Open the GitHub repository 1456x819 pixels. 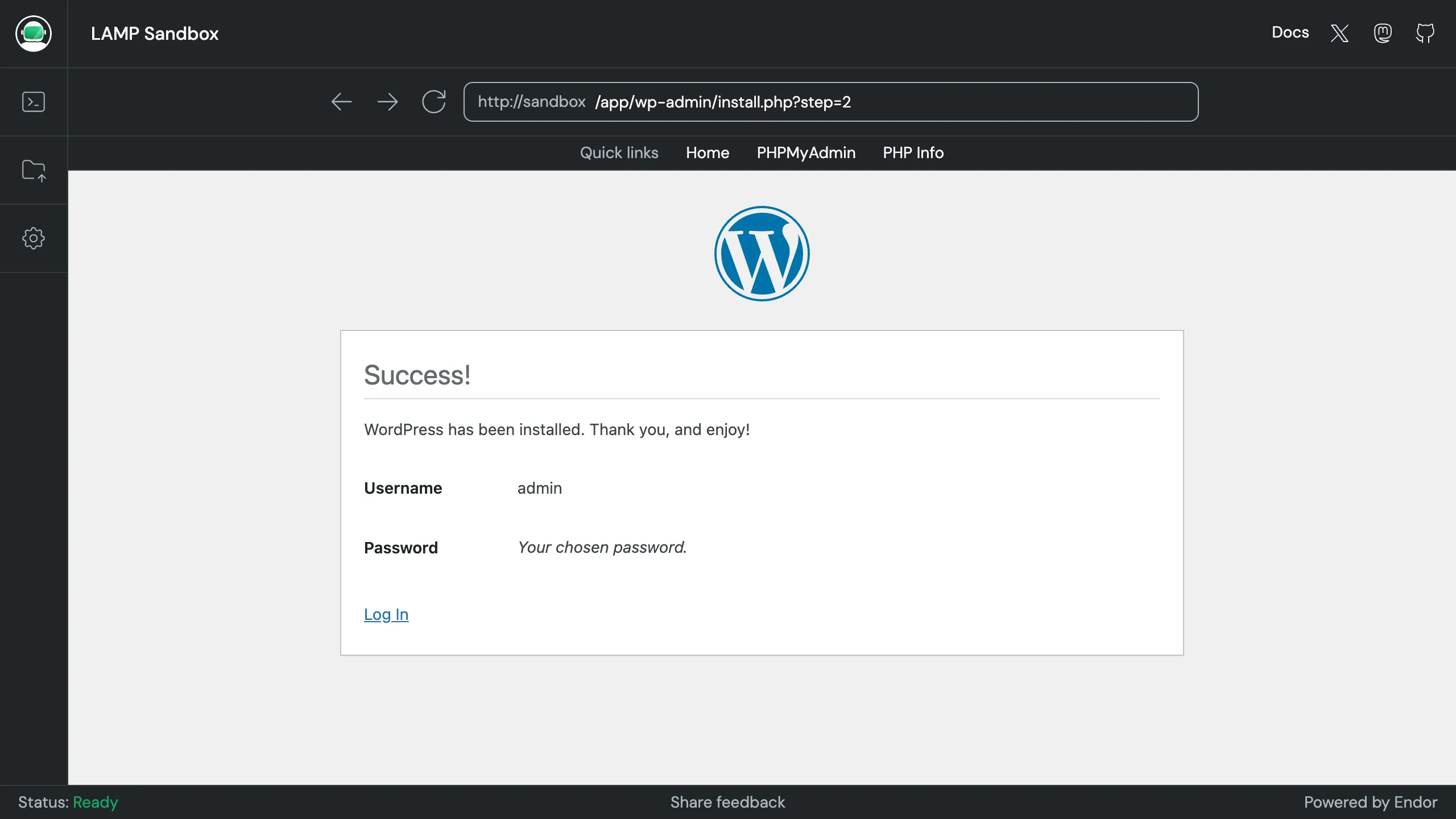(1425, 34)
